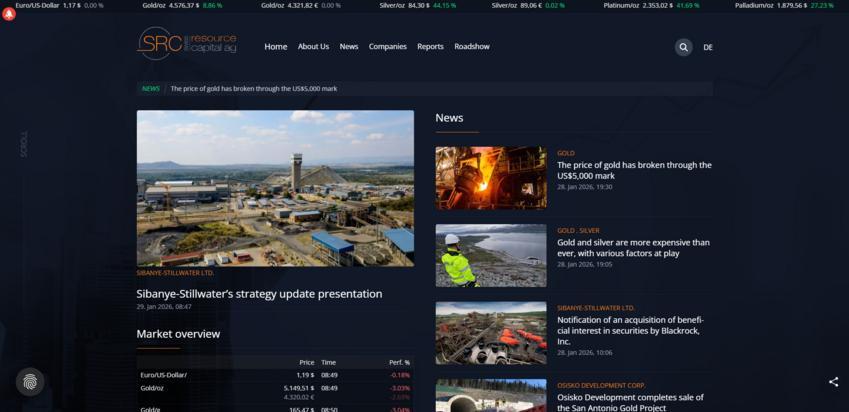
Task: Open the fingerprint privacy settings icon
Action: point(30,381)
